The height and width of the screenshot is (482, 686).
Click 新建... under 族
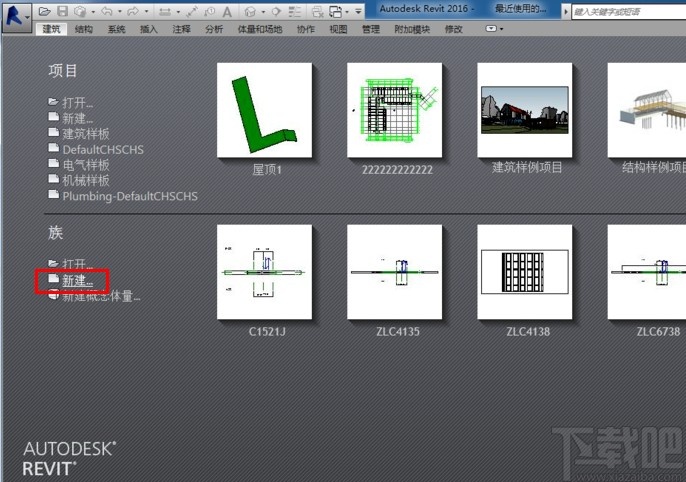[77, 281]
